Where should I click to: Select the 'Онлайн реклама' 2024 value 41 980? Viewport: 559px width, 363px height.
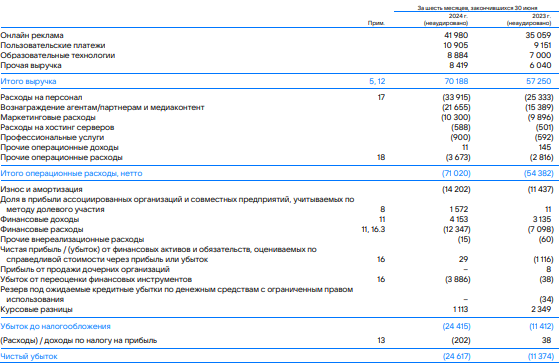[x=456, y=35]
